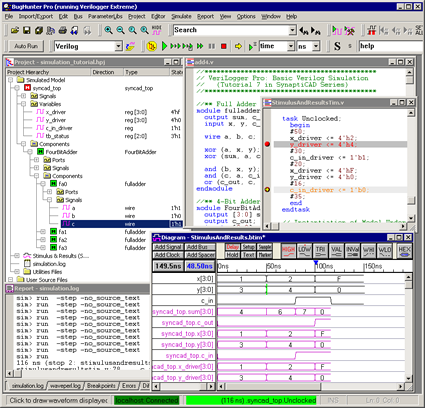The height and width of the screenshot is (408, 425).
Task: Open the Simulate menu
Action: click(181, 16)
